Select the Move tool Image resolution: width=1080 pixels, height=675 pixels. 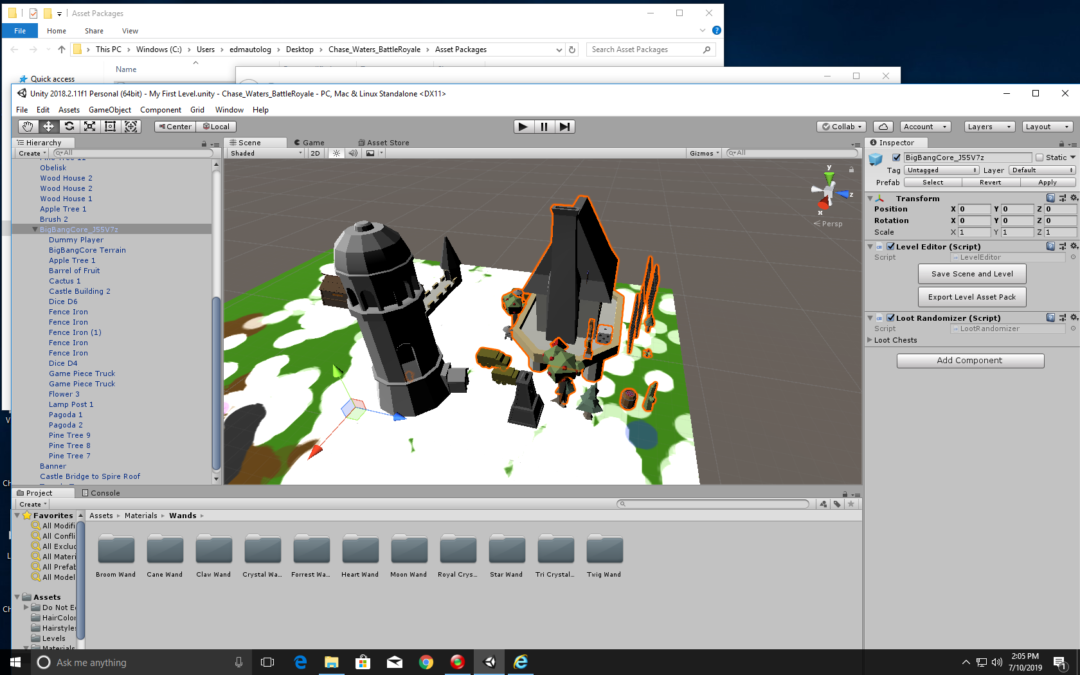point(48,127)
